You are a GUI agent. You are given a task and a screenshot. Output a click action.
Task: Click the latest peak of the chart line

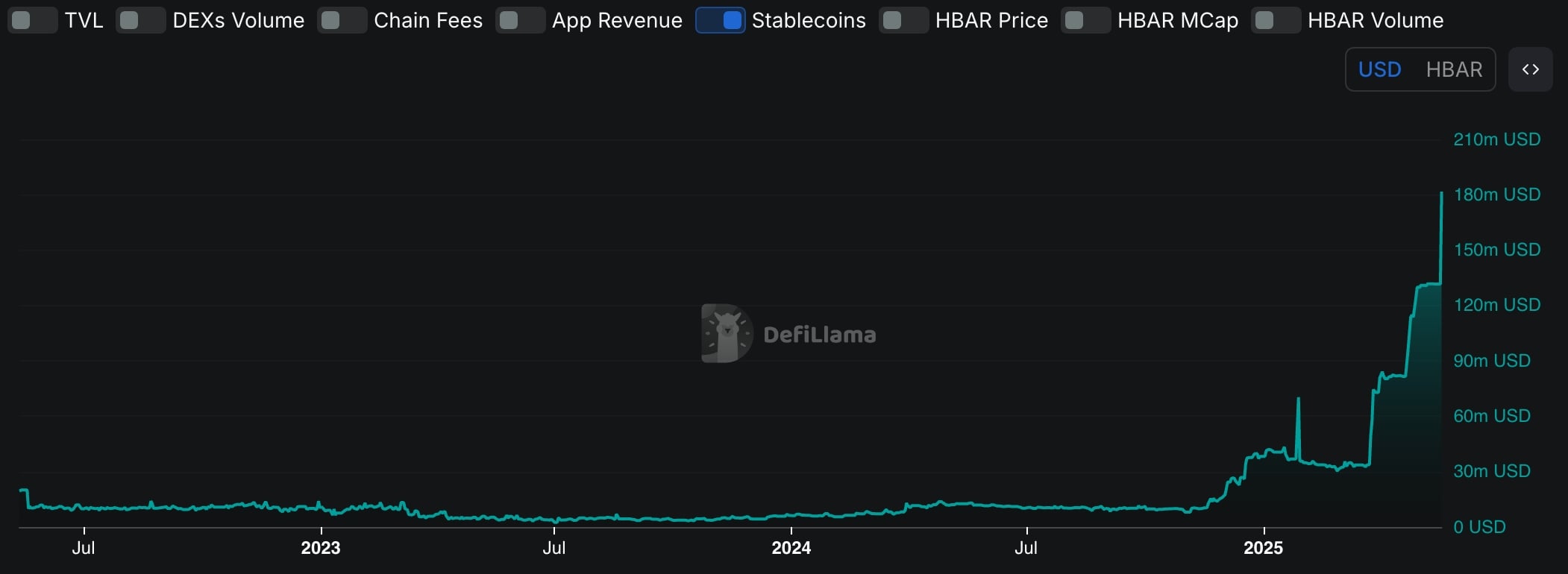[1441, 193]
